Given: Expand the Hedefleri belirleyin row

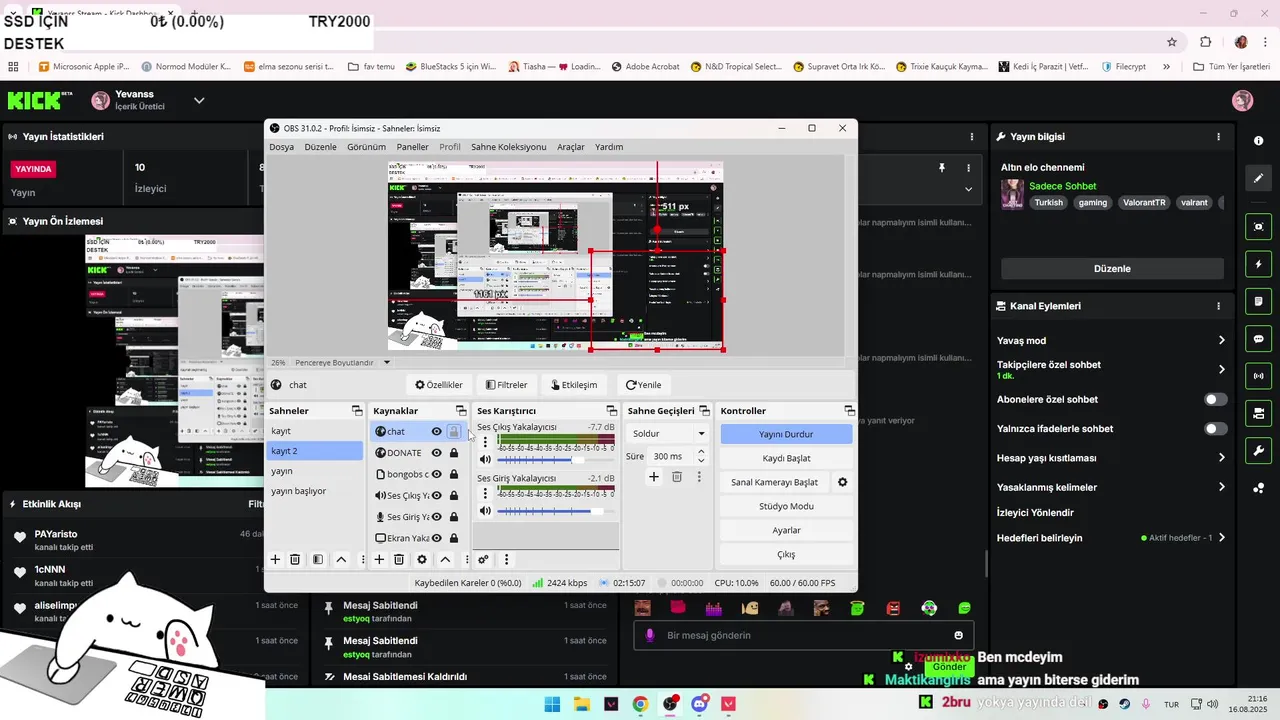Looking at the screenshot, I should click(1110, 538).
